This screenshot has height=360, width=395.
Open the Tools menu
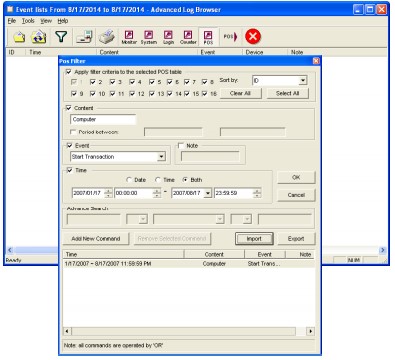click(28, 21)
